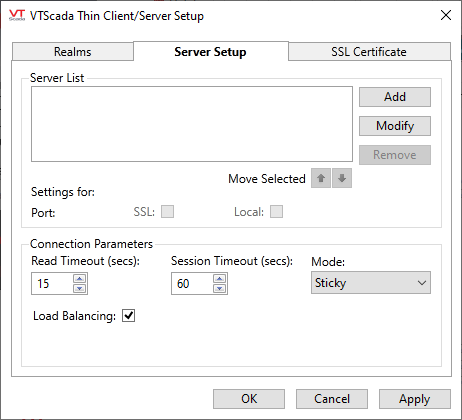Open the Mode dropdown showing Sticky
This screenshot has height=420, width=462.
coord(371,283)
